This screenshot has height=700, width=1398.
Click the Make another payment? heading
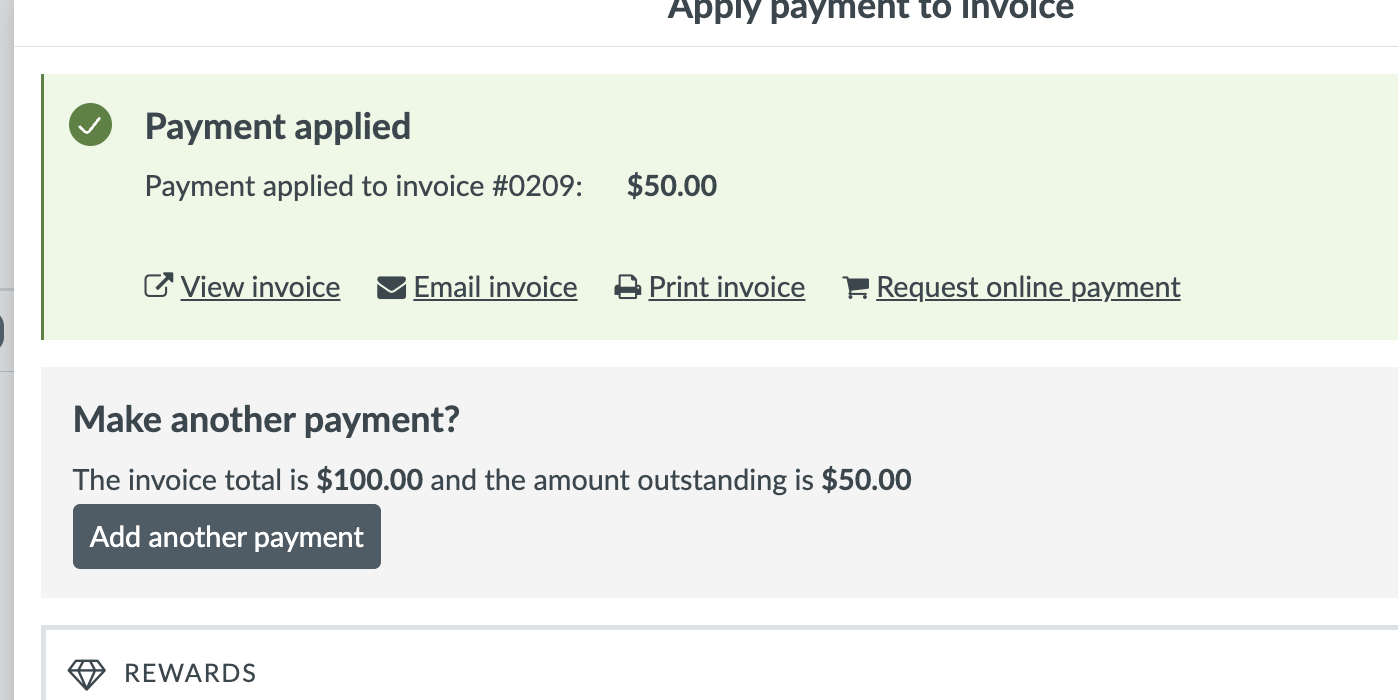pos(266,419)
